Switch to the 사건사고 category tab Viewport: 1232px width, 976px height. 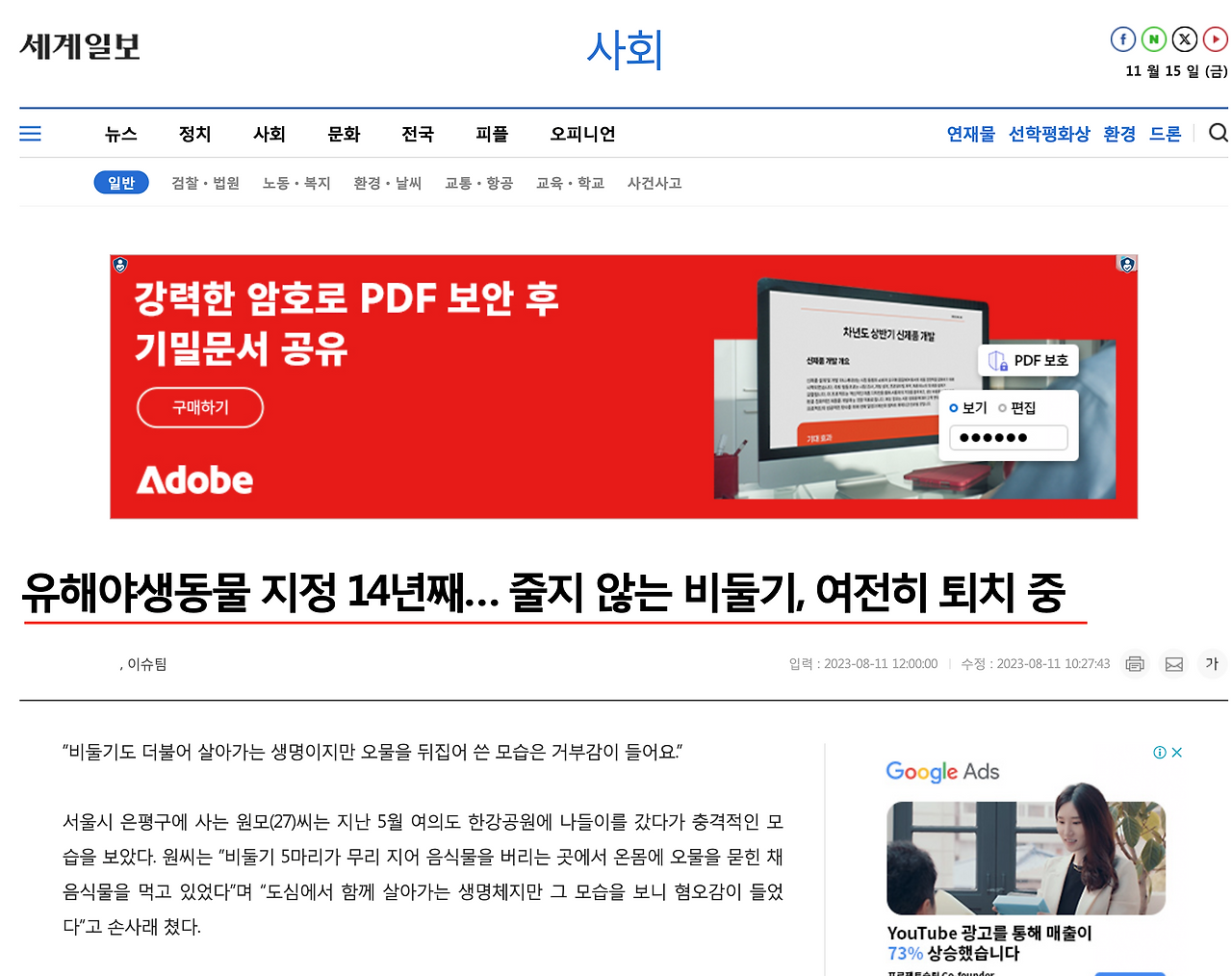[654, 183]
